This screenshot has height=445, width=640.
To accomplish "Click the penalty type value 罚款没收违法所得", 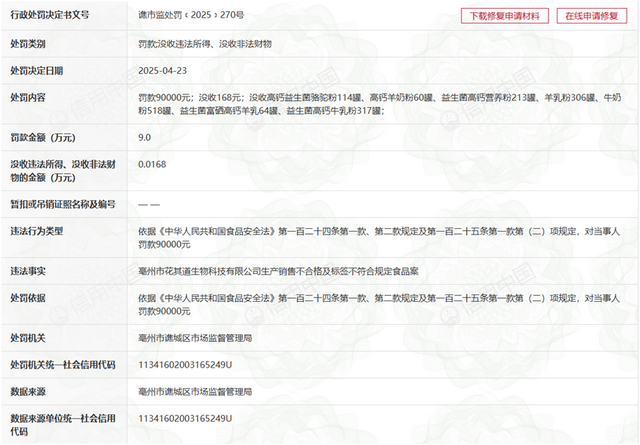I will pos(204,45).
